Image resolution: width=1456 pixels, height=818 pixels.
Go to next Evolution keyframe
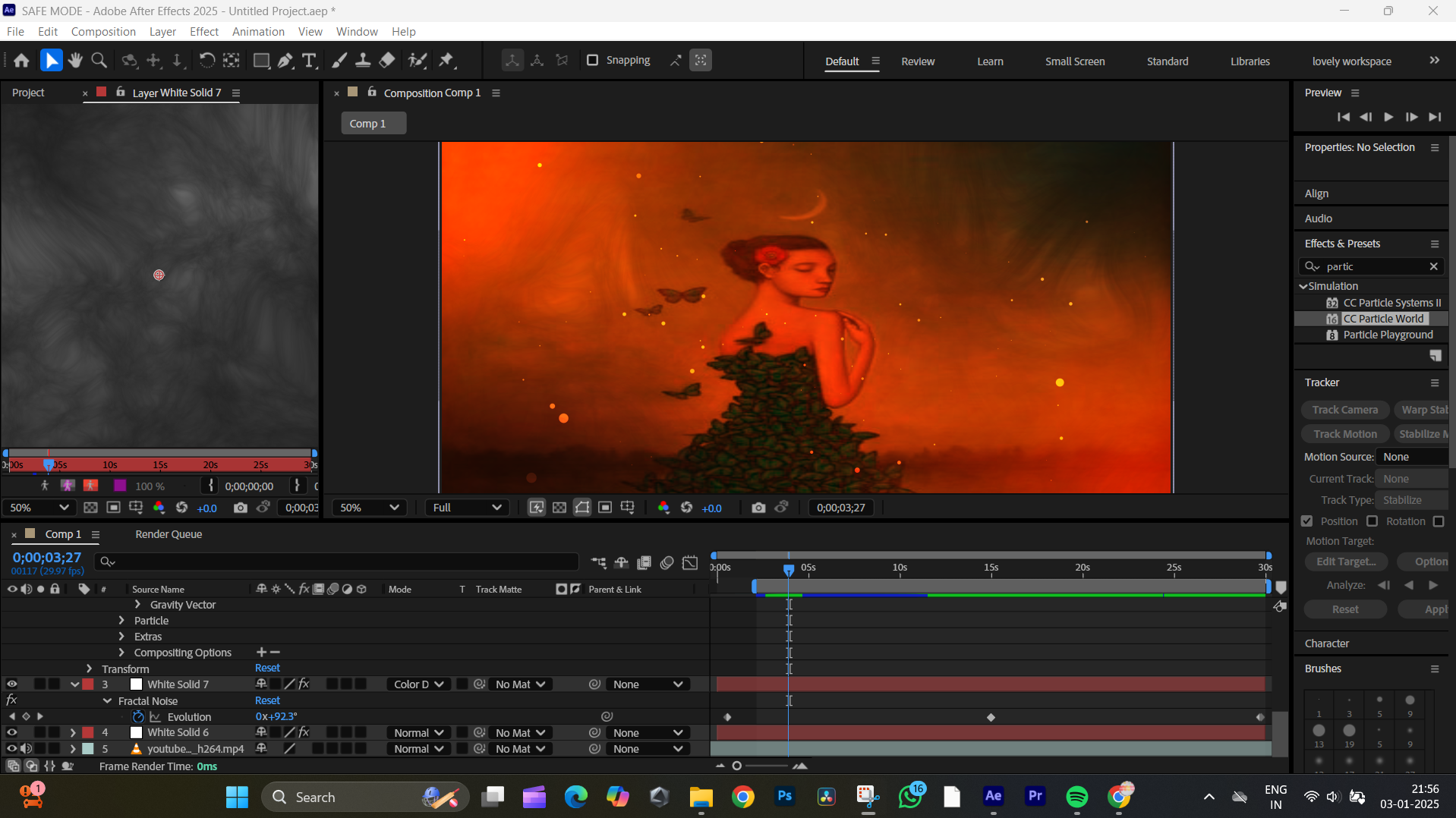tap(40, 716)
